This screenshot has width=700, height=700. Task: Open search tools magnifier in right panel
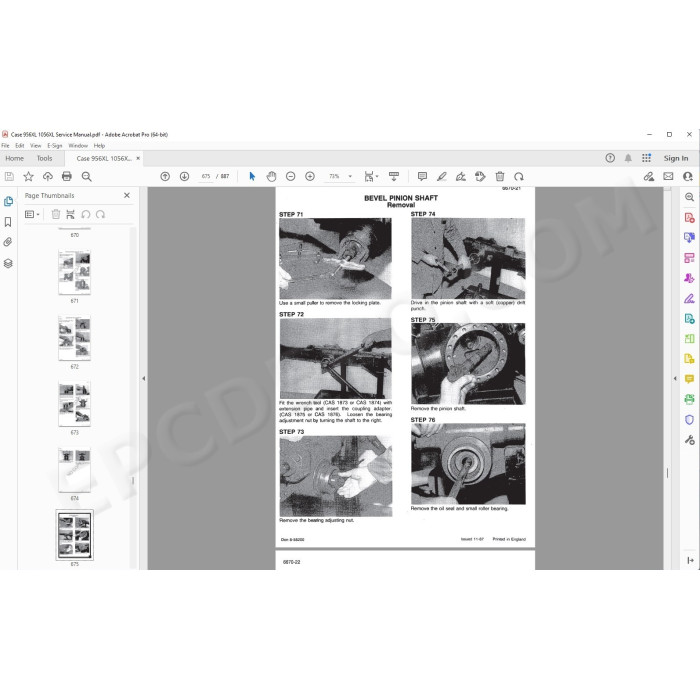point(689,197)
